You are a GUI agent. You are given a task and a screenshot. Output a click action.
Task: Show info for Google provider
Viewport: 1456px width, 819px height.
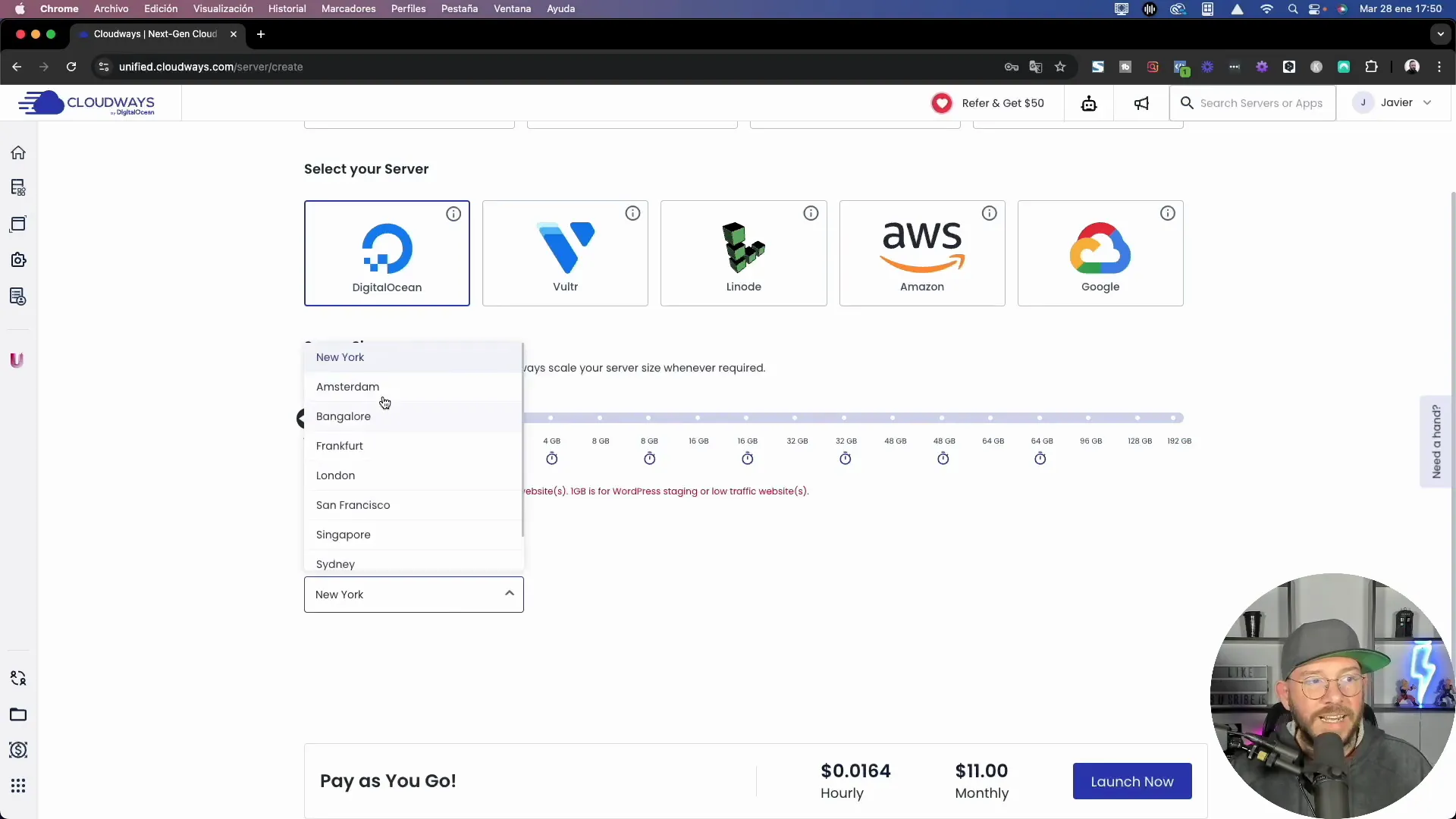[1168, 214]
